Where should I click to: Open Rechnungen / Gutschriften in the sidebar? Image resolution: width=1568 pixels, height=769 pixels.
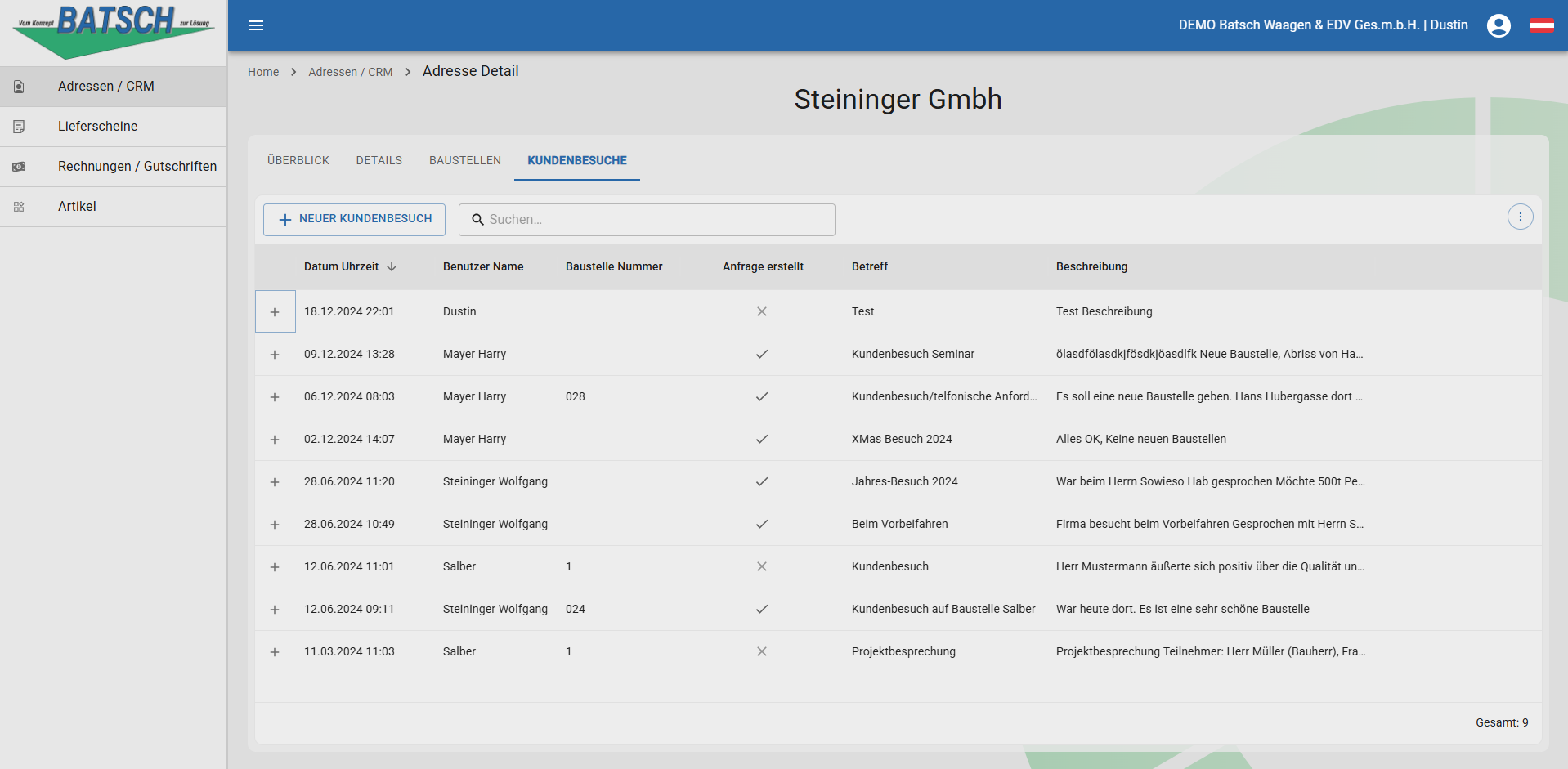tap(114, 167)
